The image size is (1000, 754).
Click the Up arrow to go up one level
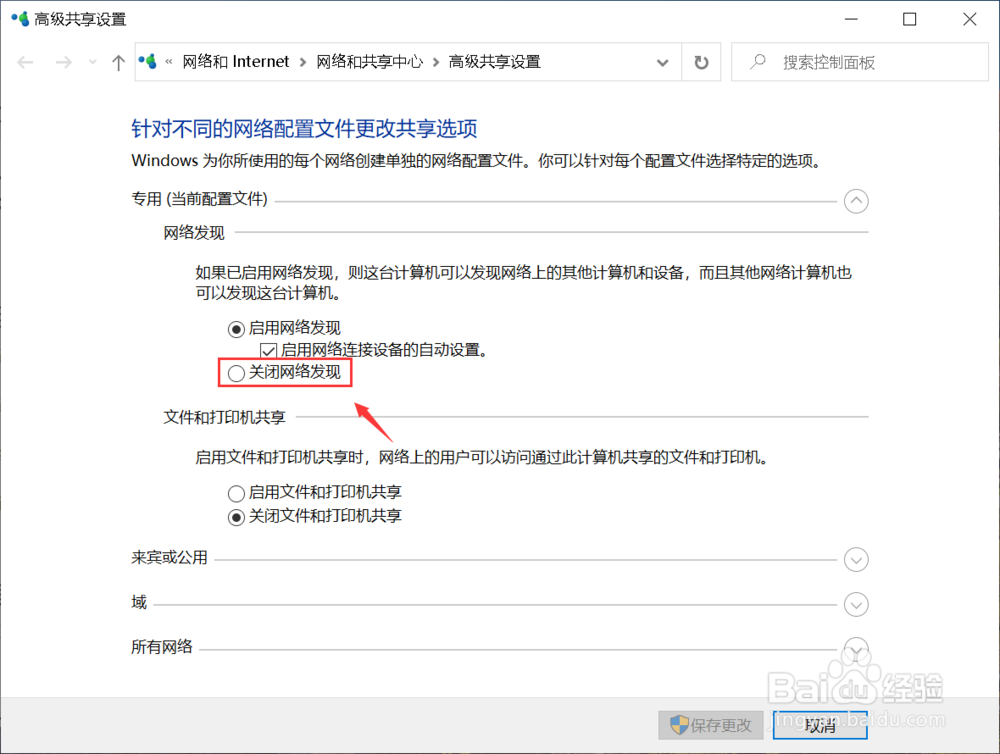[117, 61]
